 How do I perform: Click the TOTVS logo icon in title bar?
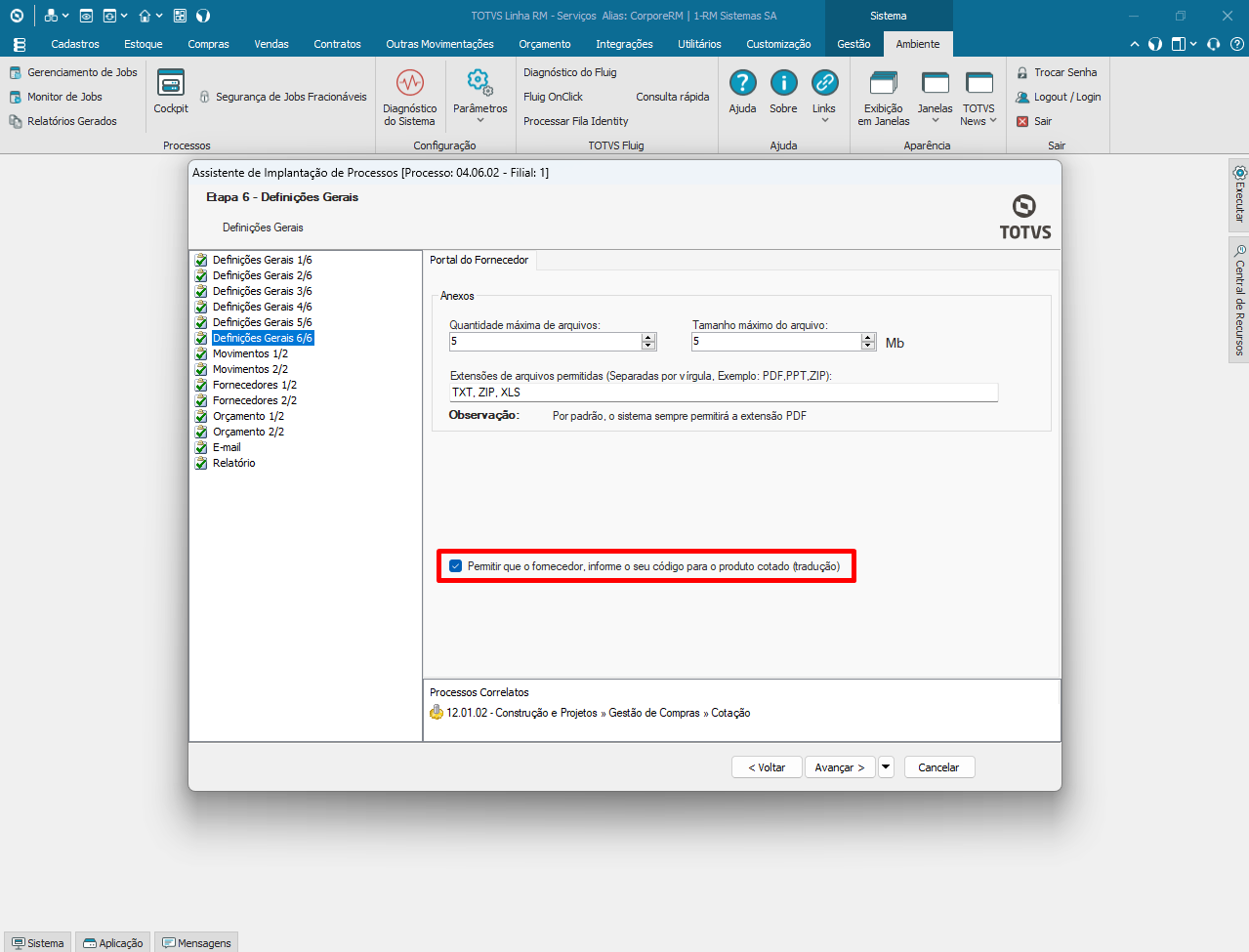(17, 16)
